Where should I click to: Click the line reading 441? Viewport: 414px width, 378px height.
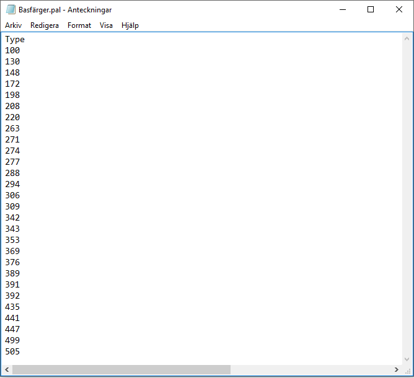pyautogui.click(x=12, y=318)
